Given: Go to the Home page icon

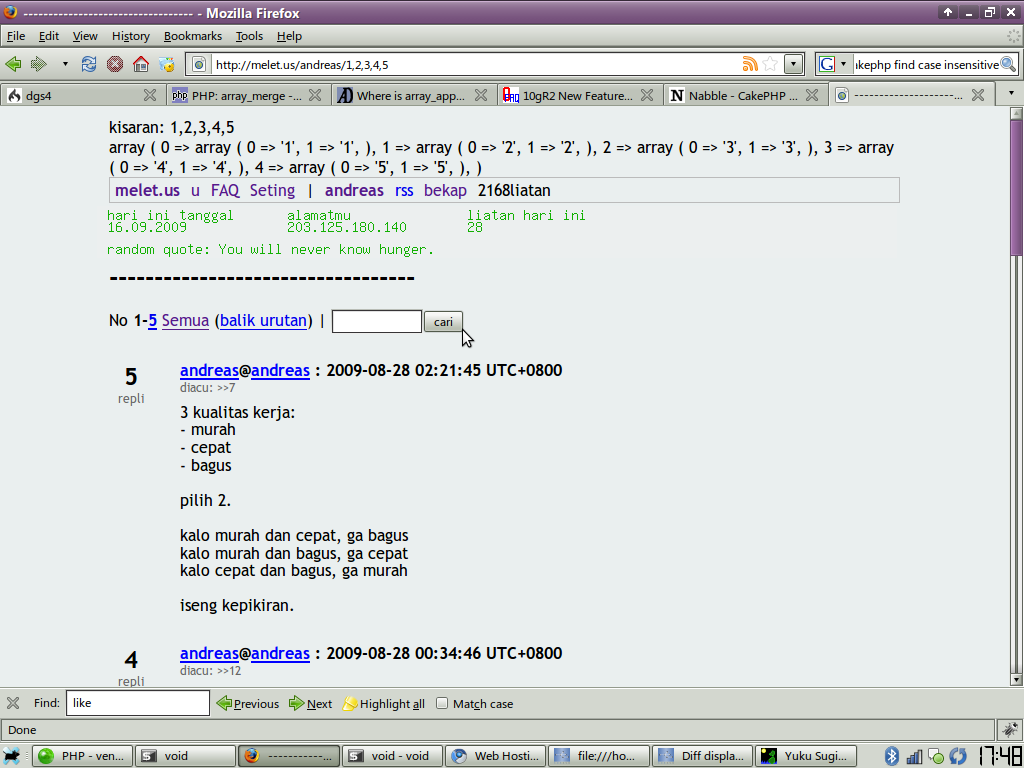Looking at the screenshot, I should click(x=141, y=64).
